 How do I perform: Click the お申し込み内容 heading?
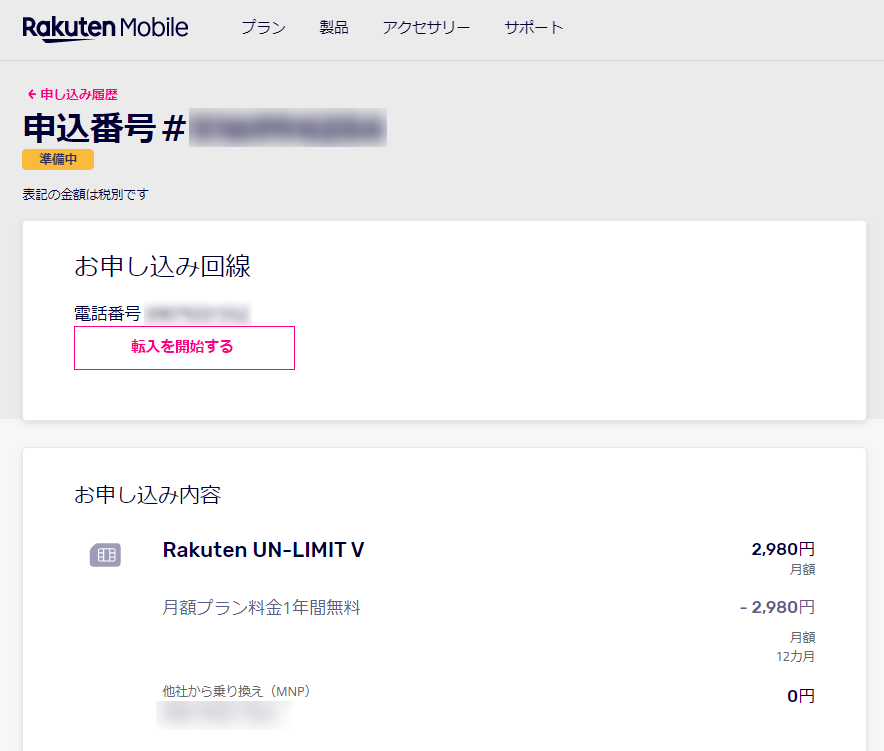point(148,495)
